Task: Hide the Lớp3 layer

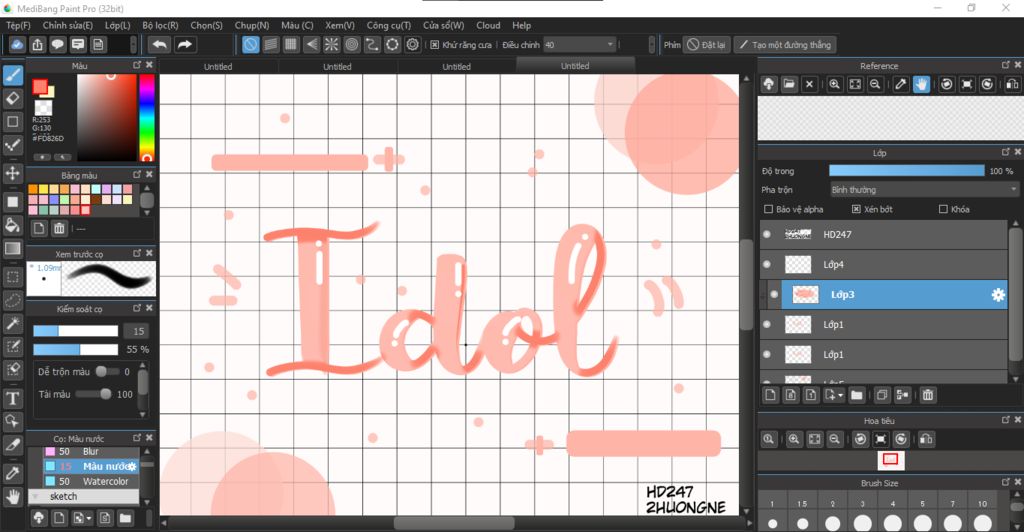Action: [774, 295]
